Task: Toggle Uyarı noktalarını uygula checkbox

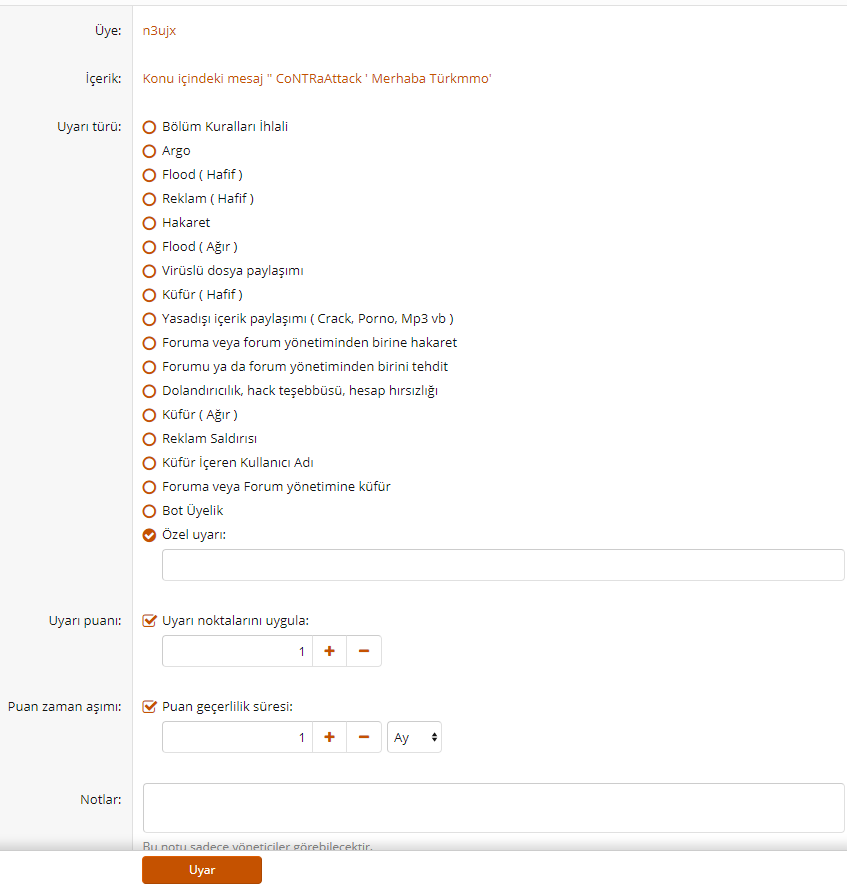Action: point(149,621)
